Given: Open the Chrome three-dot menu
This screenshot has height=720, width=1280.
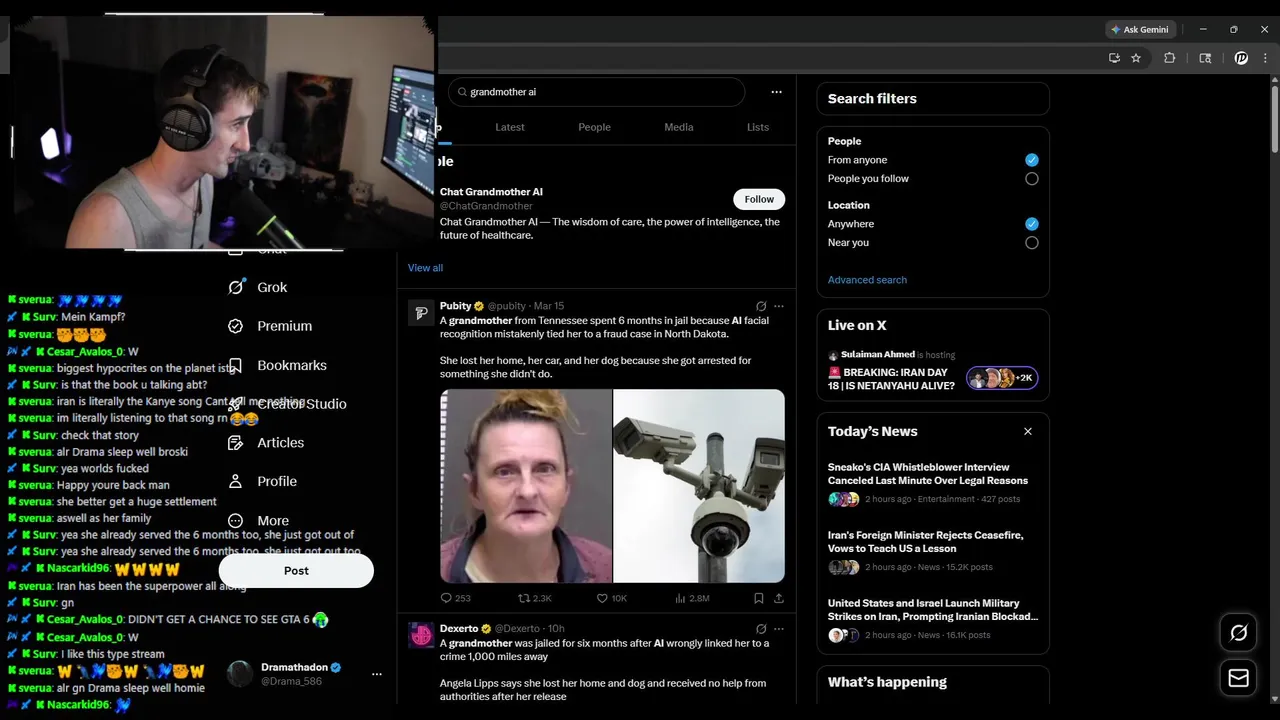Looking at the screenshot, I should (1265, 58).
